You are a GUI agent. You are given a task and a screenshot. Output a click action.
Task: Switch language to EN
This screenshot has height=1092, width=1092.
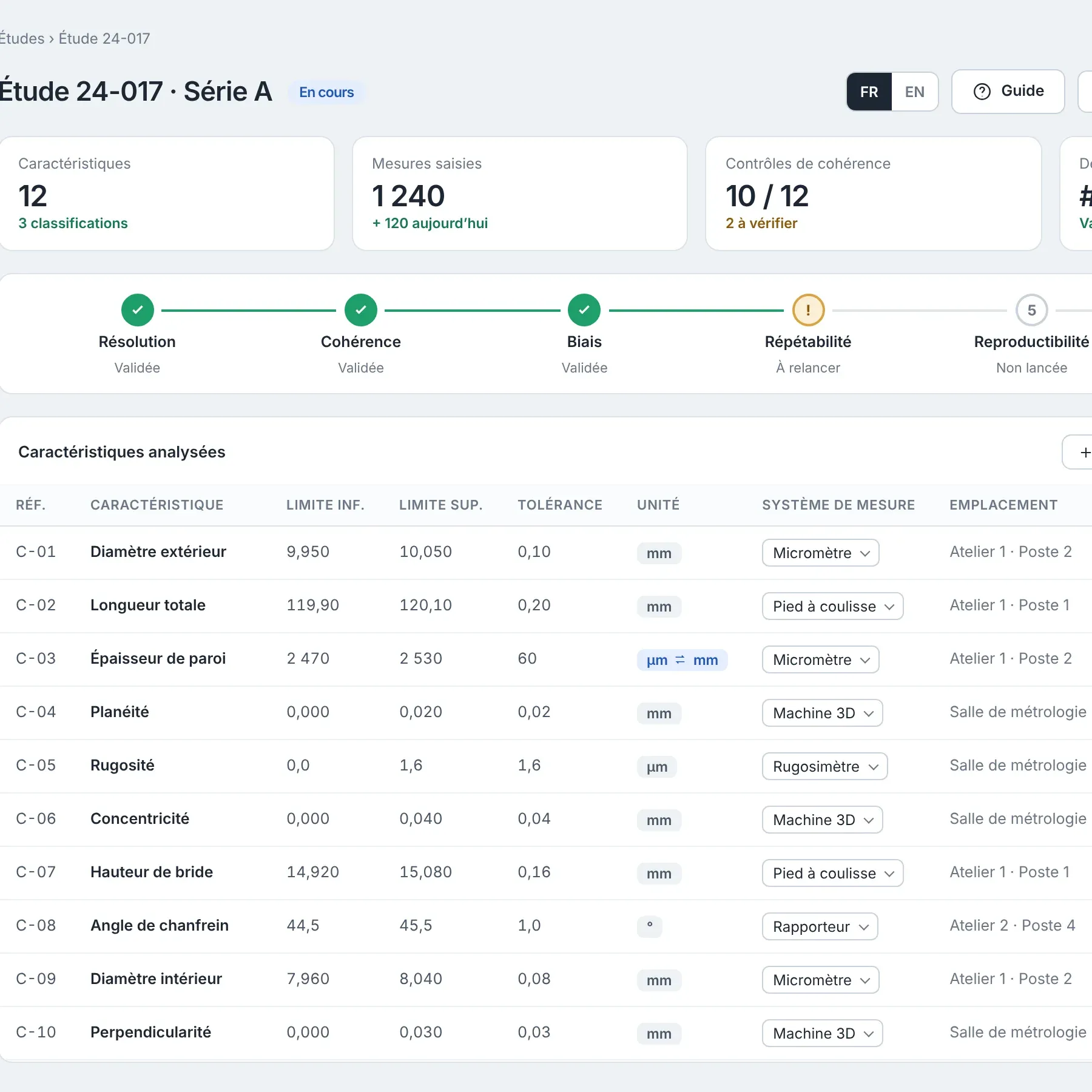point(914,92)
